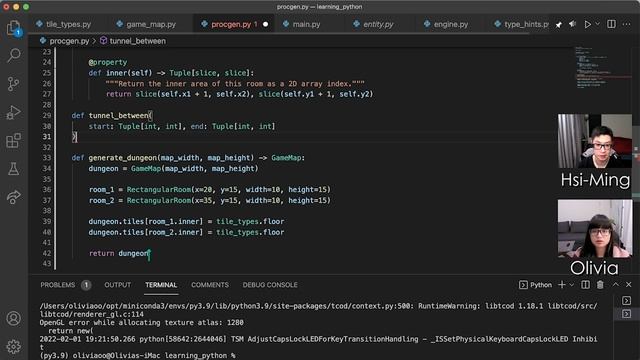The width and height of the screenshot is (640, 360).
Task: Click the megaphone icon in editor toolbar
Action: point(573,24)
